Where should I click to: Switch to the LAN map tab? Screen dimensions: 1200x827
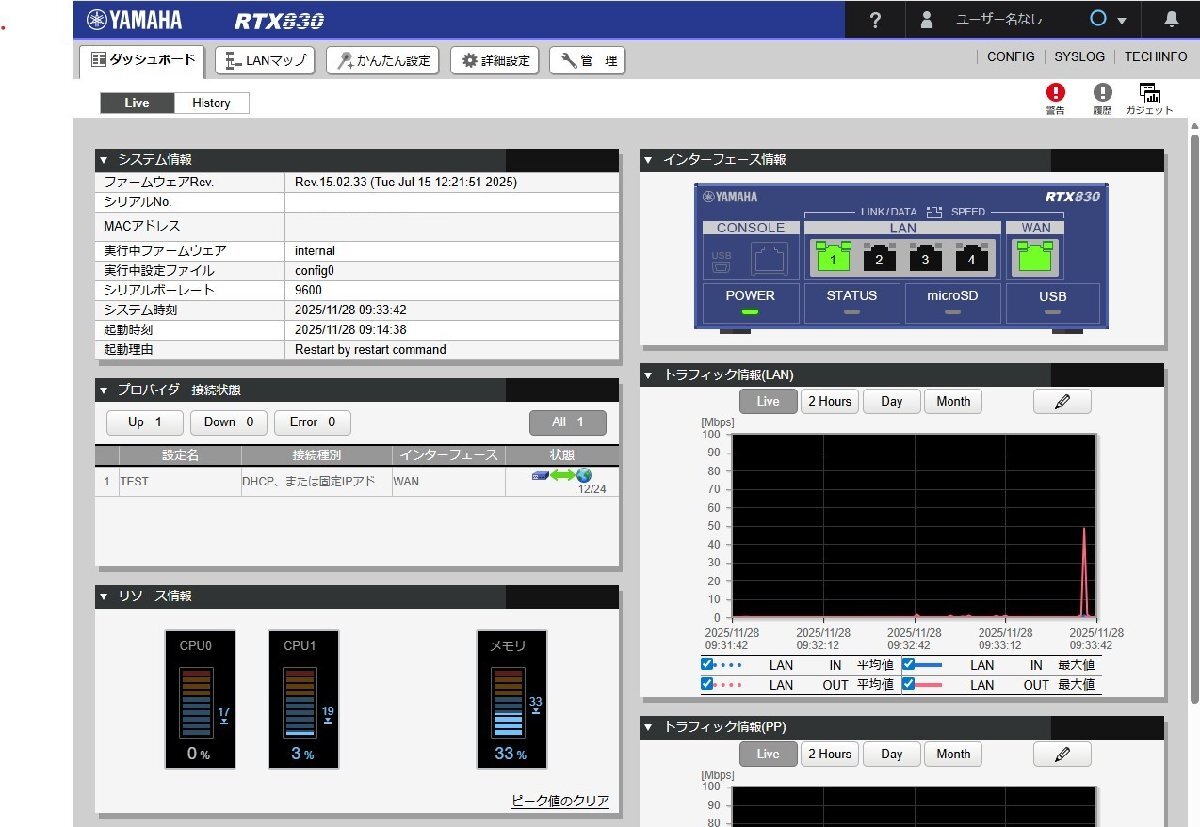point(266,61)
